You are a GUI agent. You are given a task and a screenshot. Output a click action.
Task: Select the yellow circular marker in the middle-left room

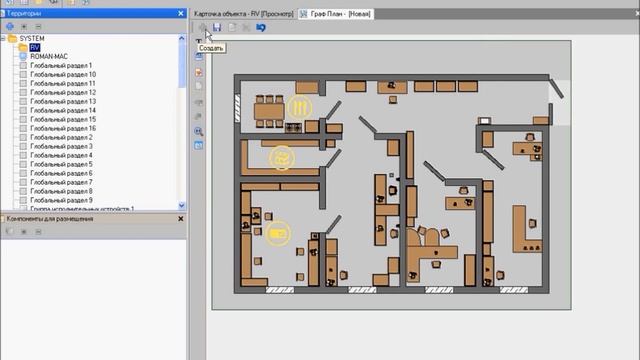(282, 158)
